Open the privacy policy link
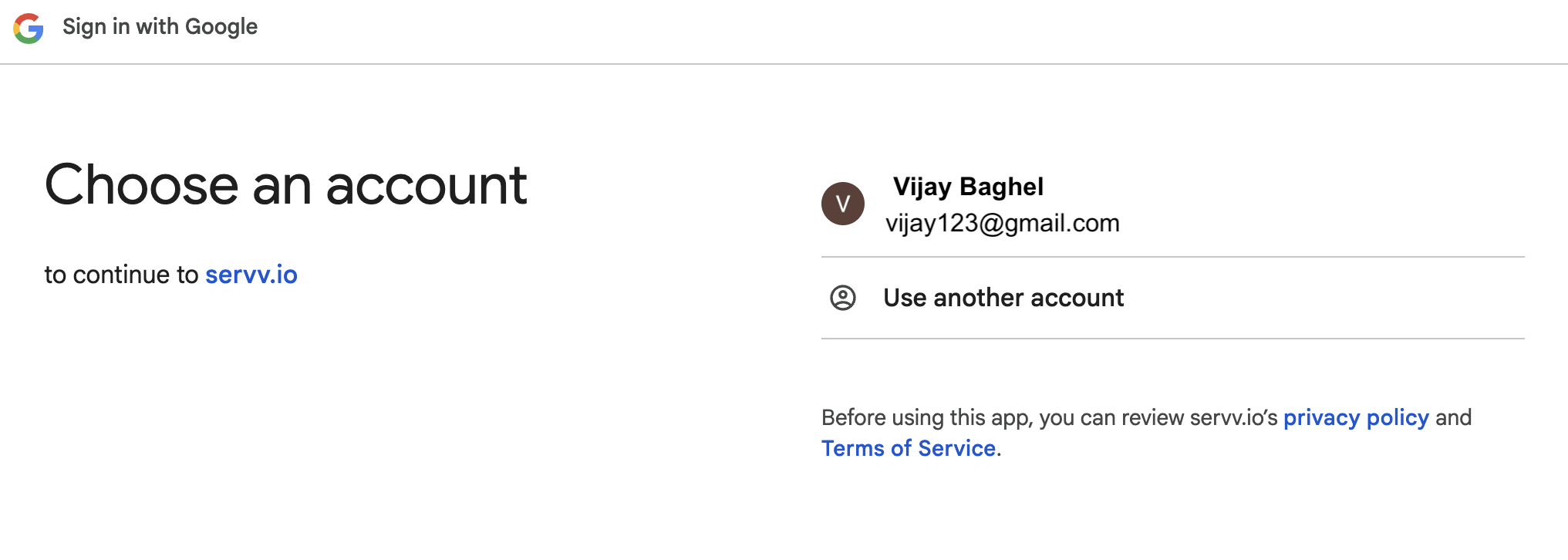Viewport: 1568px width, 560px height. pyautogui.click(x=1355, y=417)
